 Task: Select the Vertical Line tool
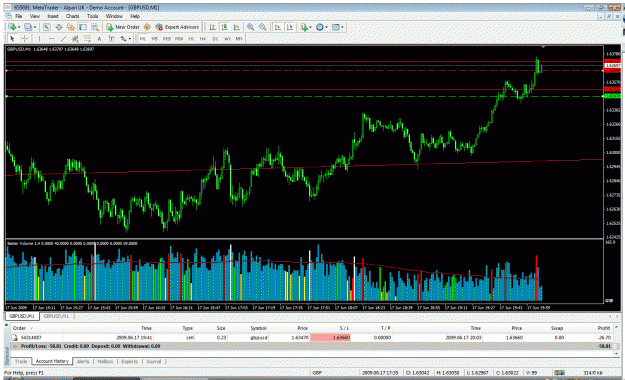click(x=39, y=39)
